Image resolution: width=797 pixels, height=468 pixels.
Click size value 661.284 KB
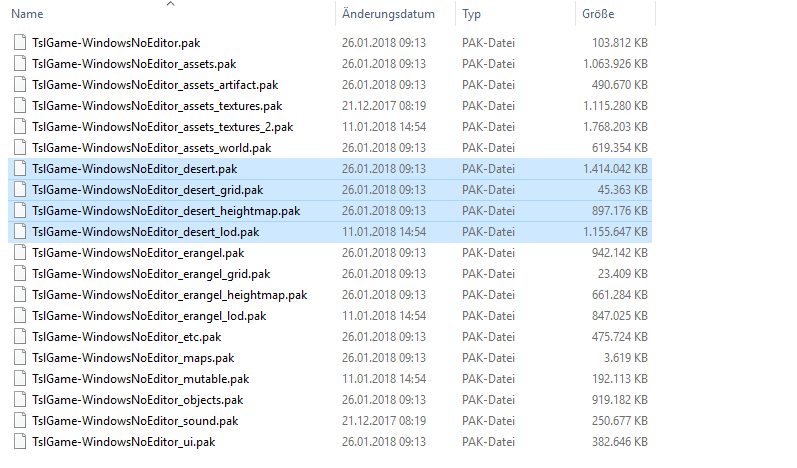(620, 295)
